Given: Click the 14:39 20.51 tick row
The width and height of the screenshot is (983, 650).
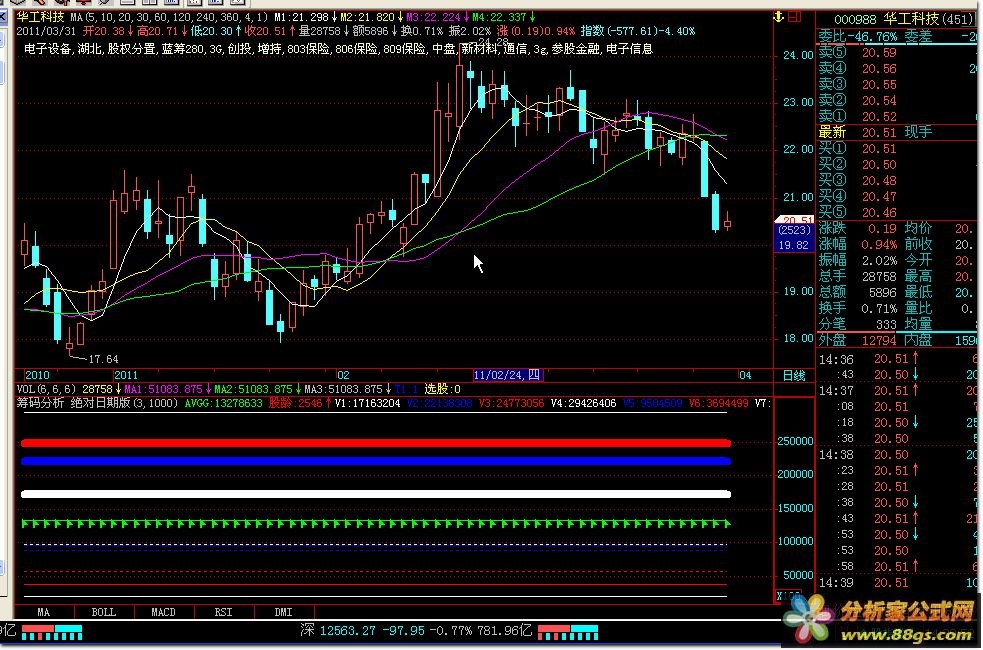Looking at the screenshot, I should point(898,583).
